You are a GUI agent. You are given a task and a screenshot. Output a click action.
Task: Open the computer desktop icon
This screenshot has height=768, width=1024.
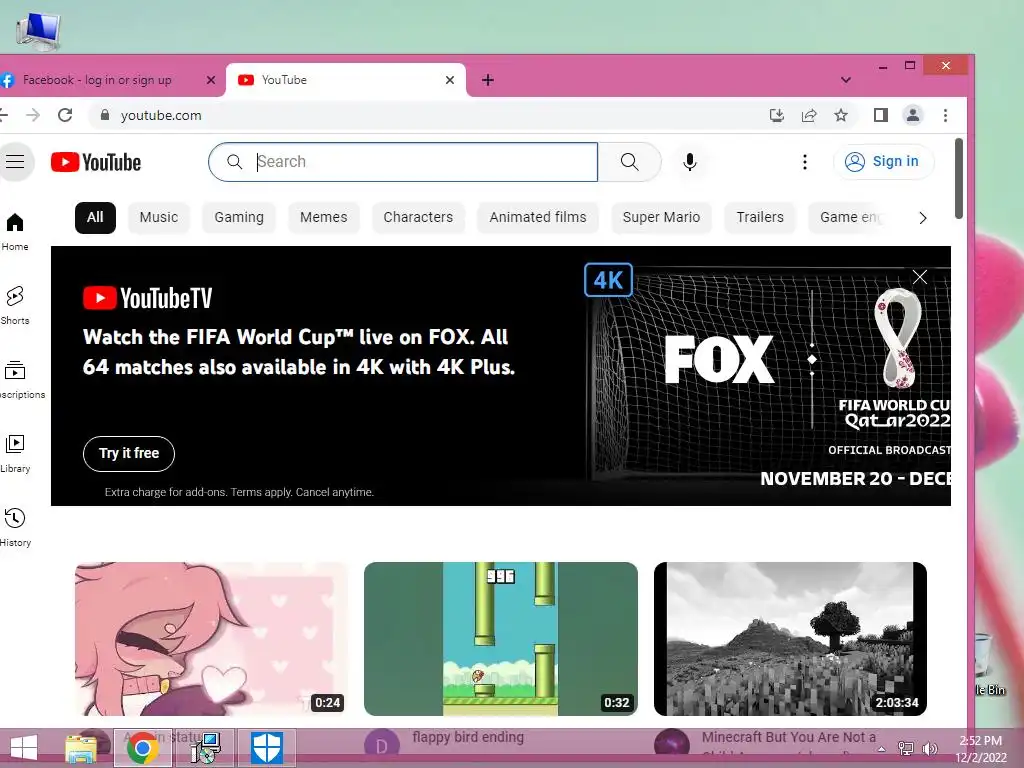(x=39, y=29)
